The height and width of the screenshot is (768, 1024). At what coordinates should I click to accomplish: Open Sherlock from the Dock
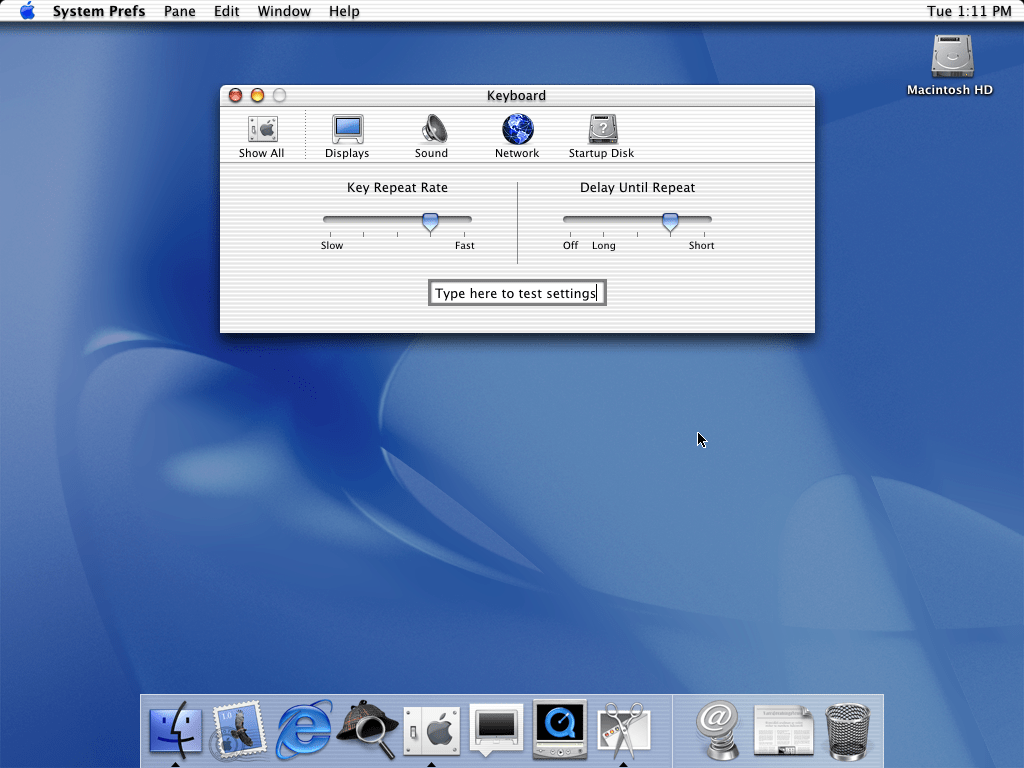point(367,730)
